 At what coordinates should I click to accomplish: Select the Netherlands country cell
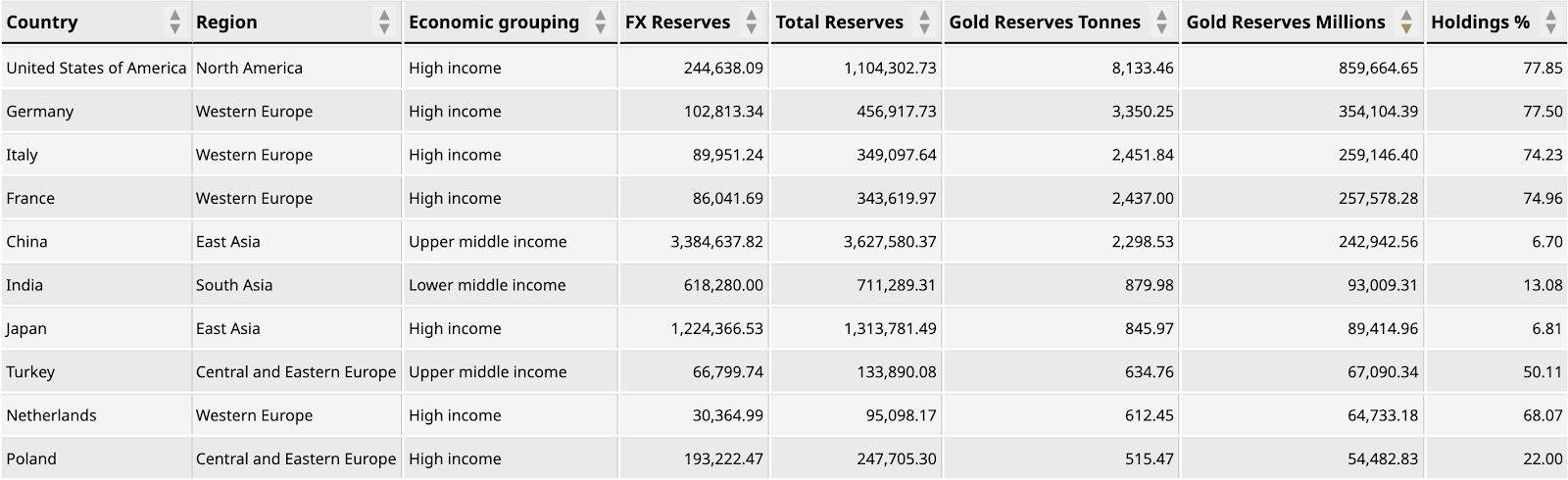51,415
